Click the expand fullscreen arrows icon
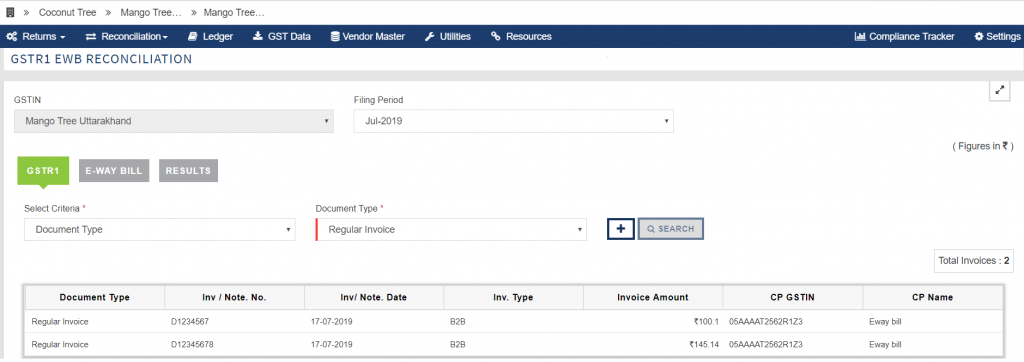 [x=1000, y=91]
